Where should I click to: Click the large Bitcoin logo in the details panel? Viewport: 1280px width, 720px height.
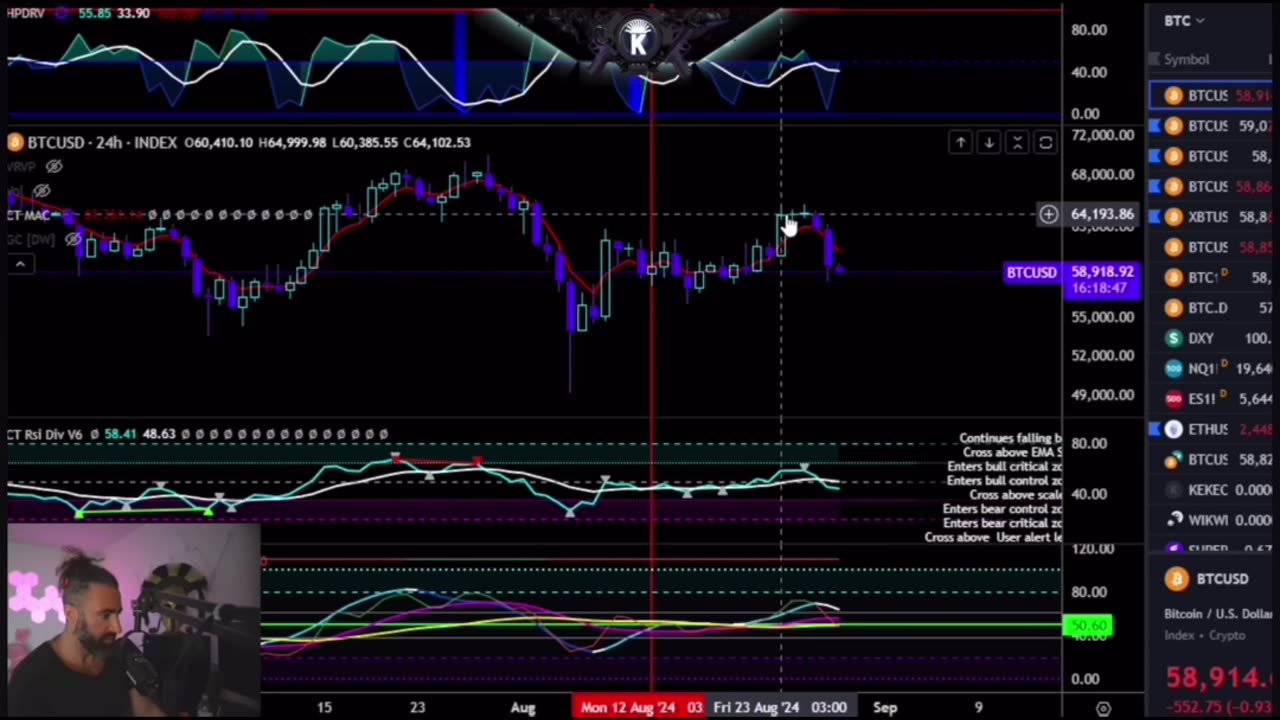pyautogui.click(x=1176, y=579)
